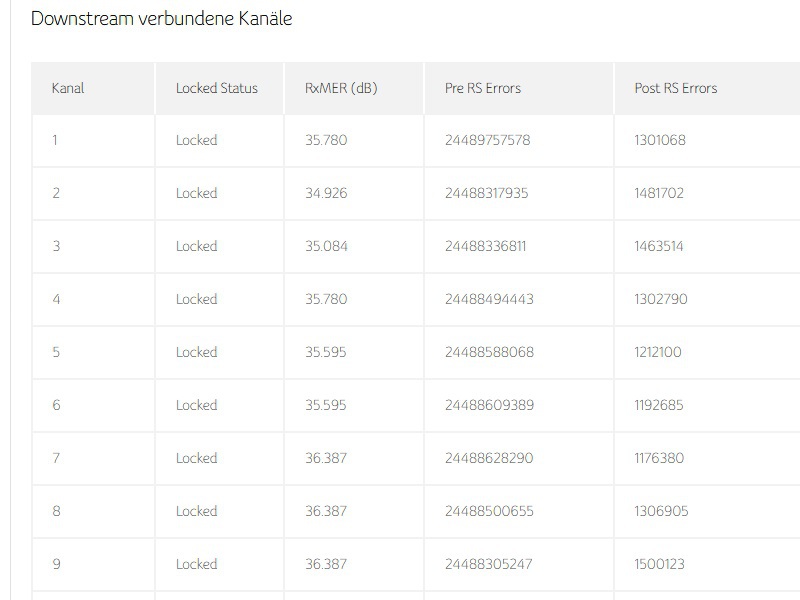Click RxMER value 34.926 for channel 2

pos(326,193)
